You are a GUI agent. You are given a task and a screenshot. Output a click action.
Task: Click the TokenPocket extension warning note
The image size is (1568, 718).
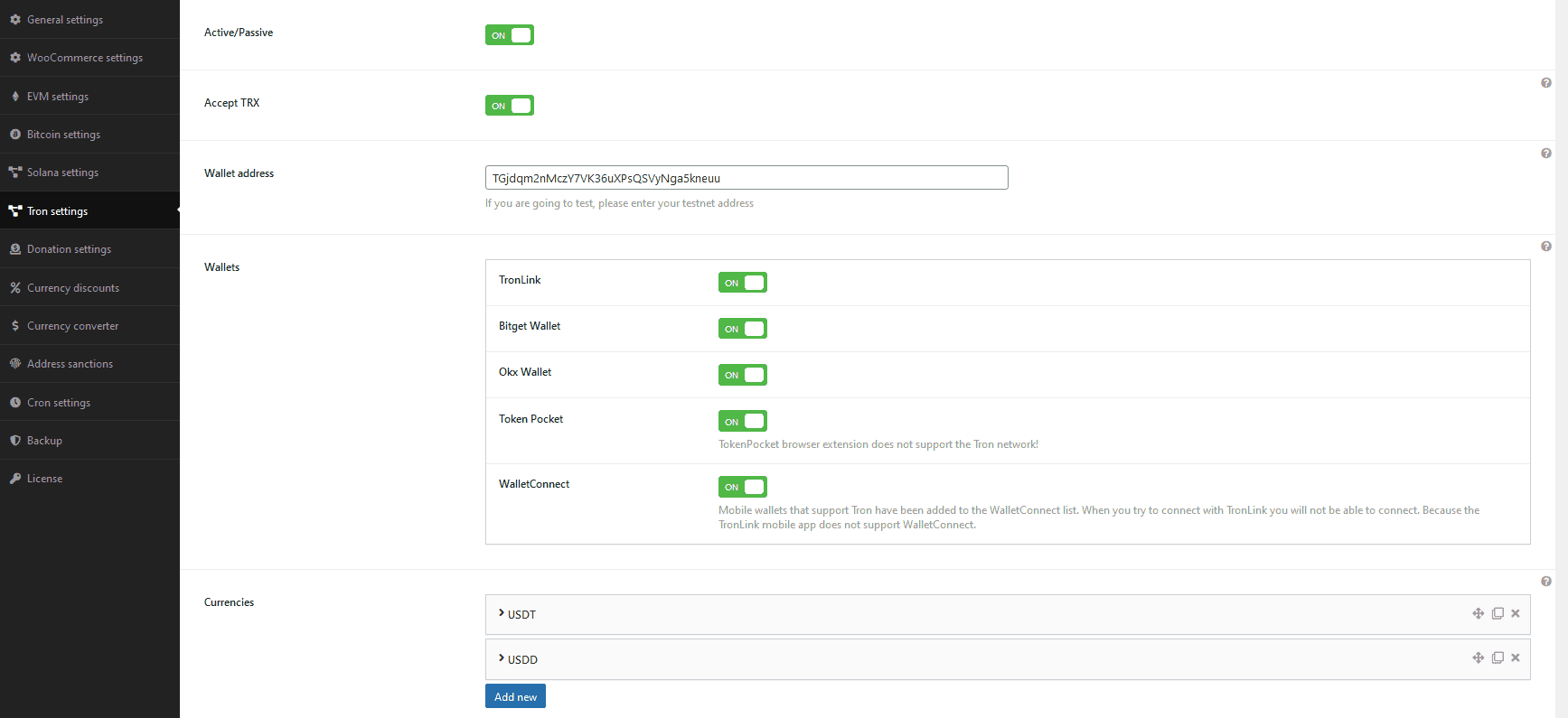(878, 444)
